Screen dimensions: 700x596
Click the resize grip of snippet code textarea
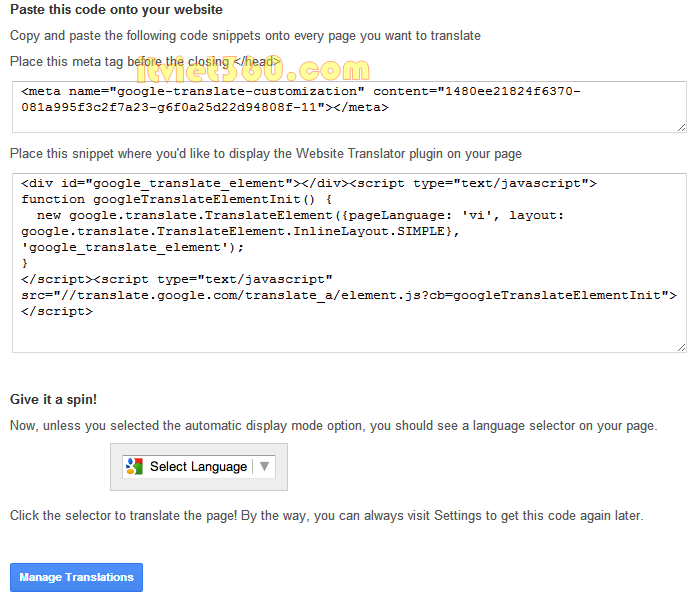(x=681, y=348)
